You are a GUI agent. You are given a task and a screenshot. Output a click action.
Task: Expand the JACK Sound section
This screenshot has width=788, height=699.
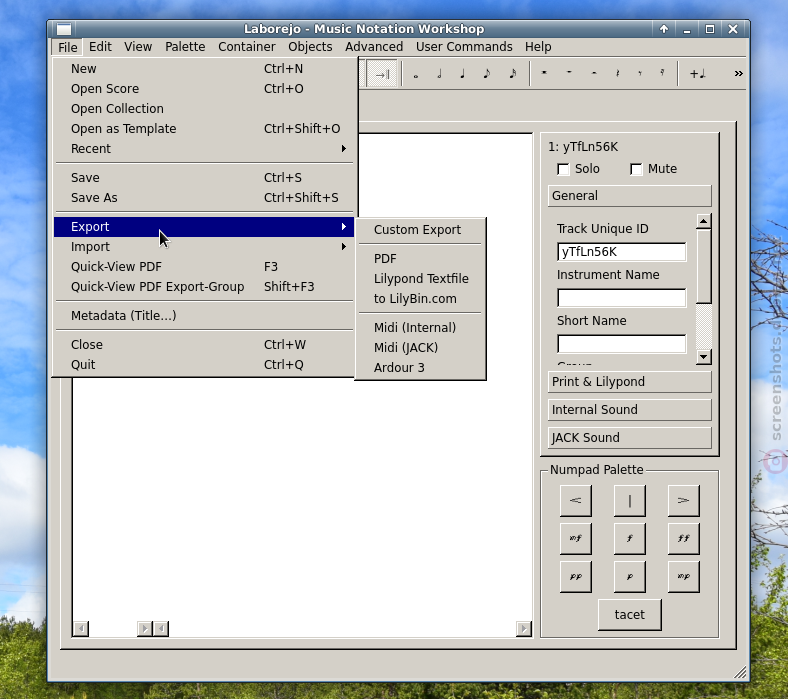tap(630, 438)
